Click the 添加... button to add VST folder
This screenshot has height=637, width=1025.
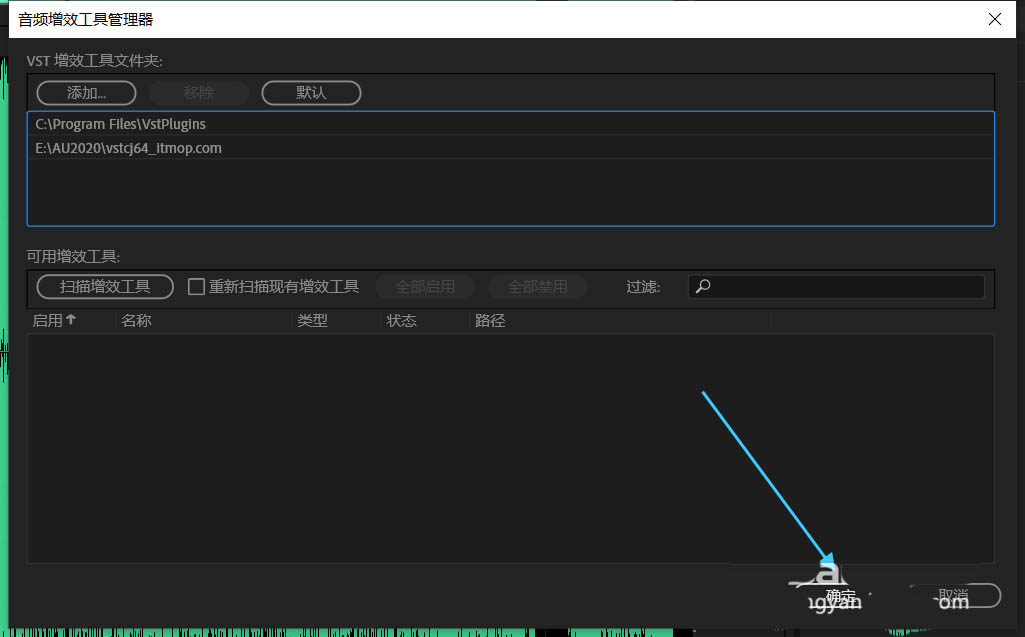[86, 93]
